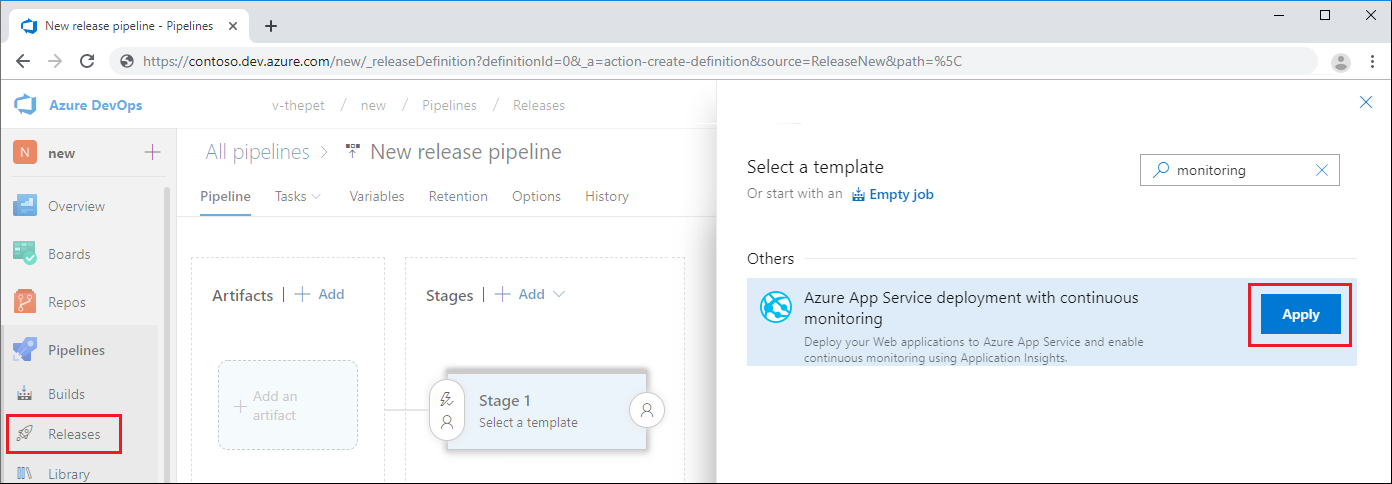Click the release pipeline icon beside the title

pos(353,152)
